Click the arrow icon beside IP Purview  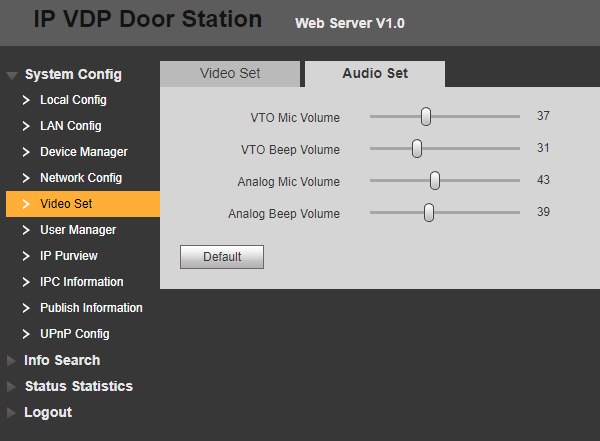(x=27, y=256)
